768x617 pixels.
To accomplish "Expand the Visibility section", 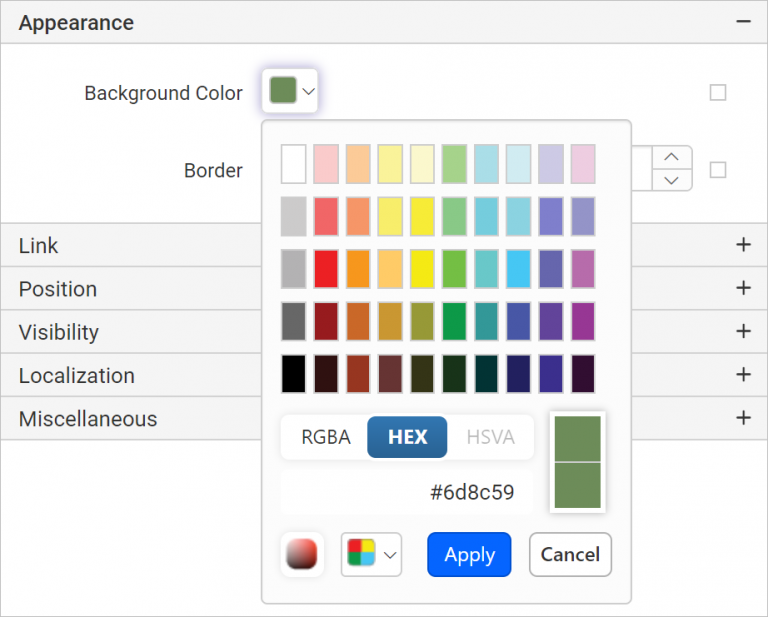I will coord(743,332).
